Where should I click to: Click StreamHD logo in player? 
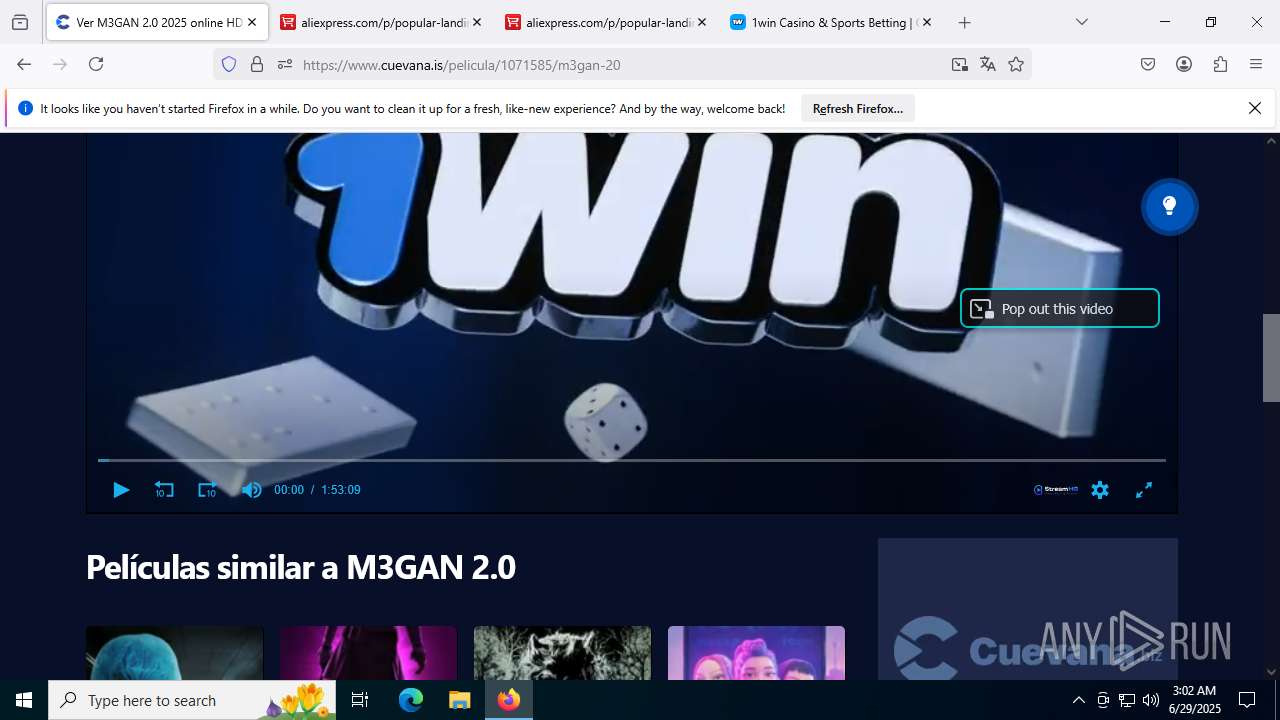pyautogui.click(x=1056, y=490)
